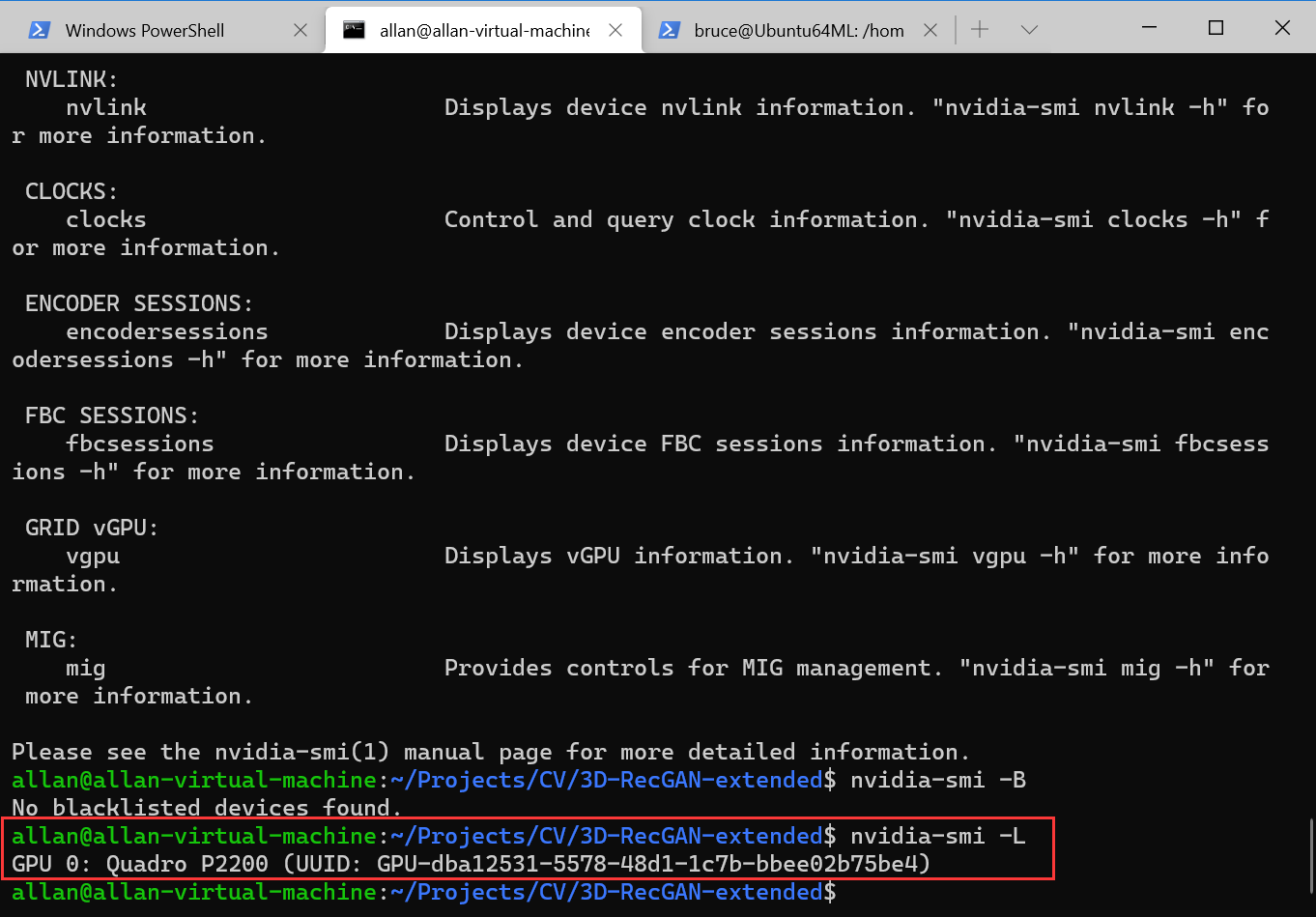Viewport: 1316px width, 917px height.
Task: Close the allan@allan-virtual-machine tab
Action: coord(615,30)
